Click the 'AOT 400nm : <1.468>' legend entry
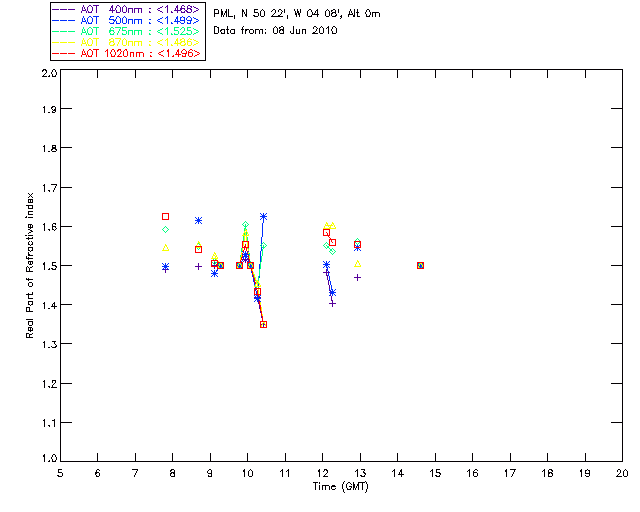The width and height of the screenshot is (640, 512). pyautogui.click(x=126, y=9)
